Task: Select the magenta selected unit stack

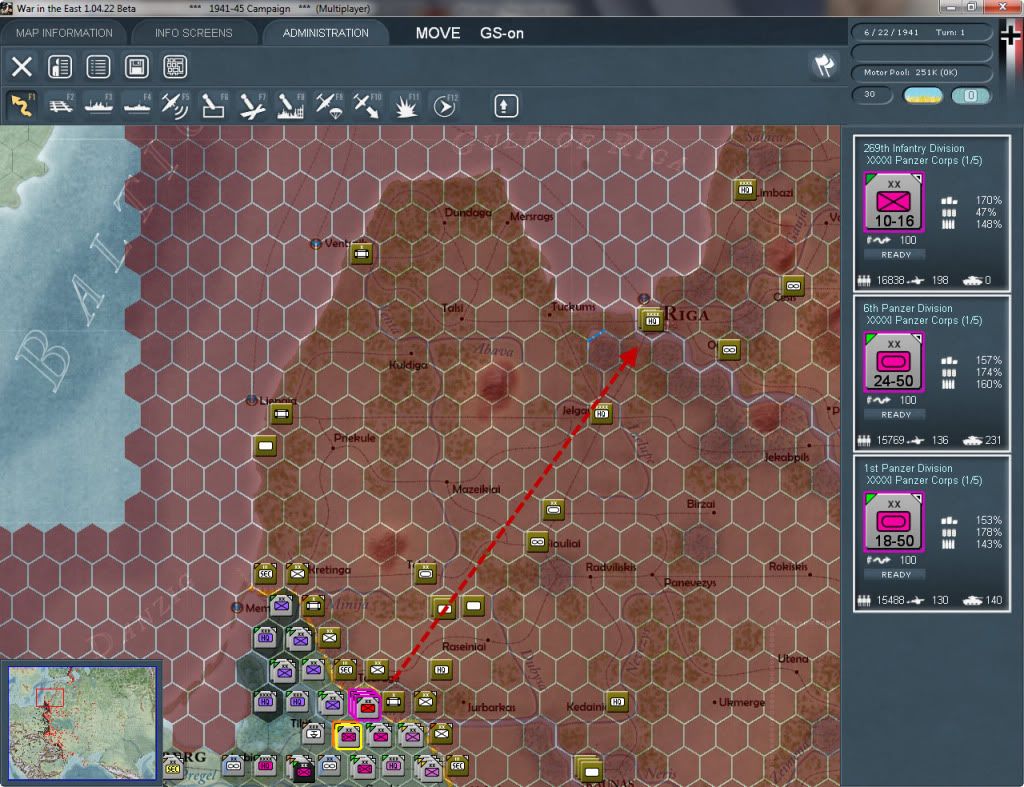Action: pos(366,705)
